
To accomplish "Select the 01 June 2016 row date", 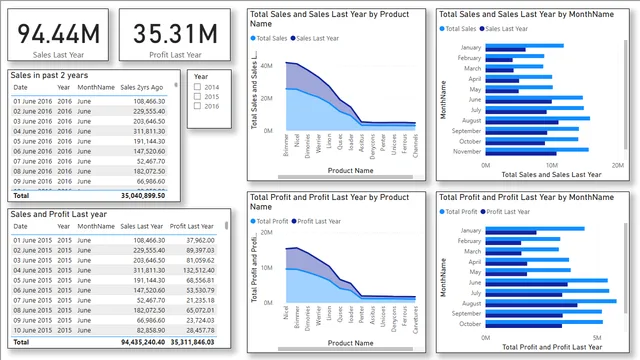I will pyautogui.click(x=33, y=101).
